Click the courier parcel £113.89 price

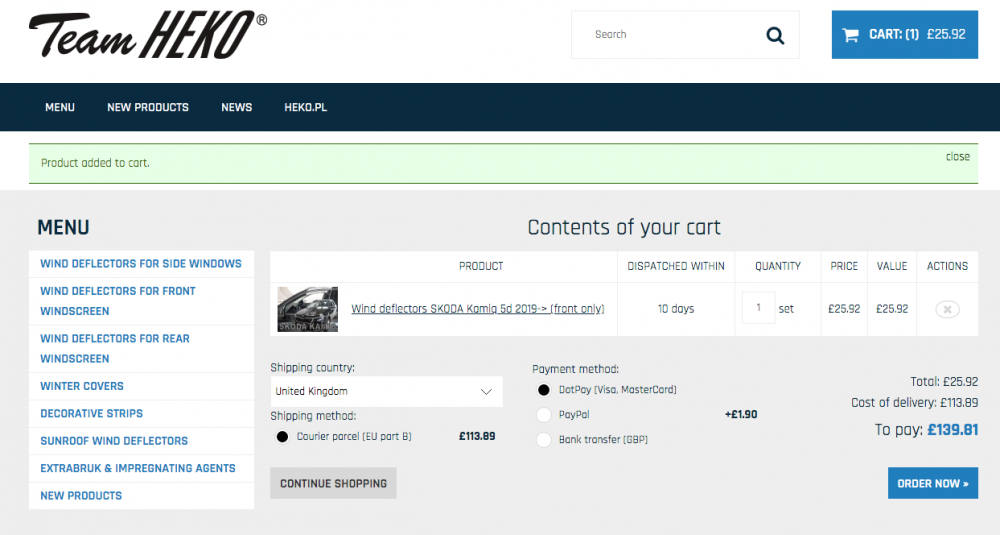pos(477,437)
